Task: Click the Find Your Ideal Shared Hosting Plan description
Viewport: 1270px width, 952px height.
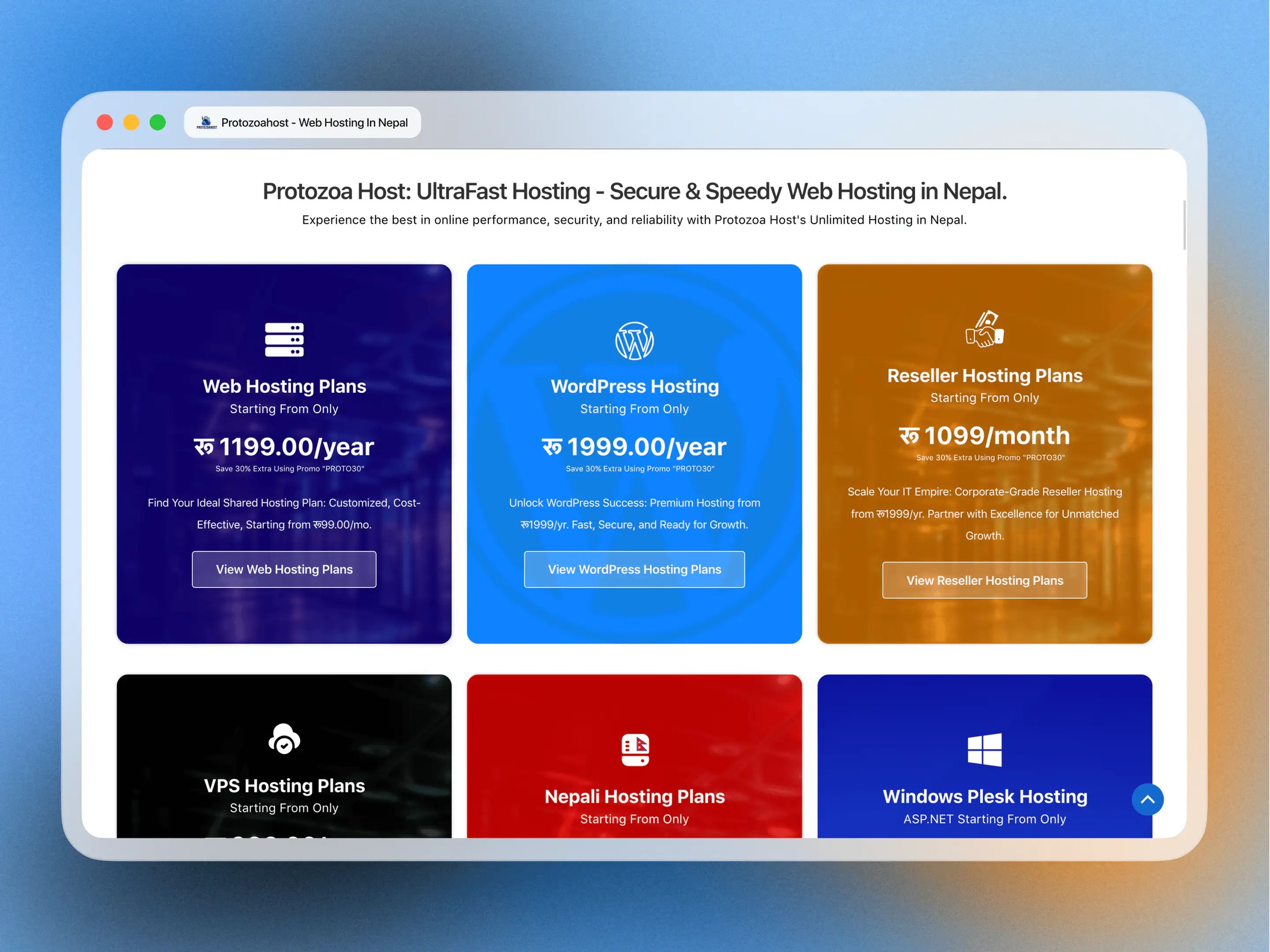Action: tap(284, 514)
